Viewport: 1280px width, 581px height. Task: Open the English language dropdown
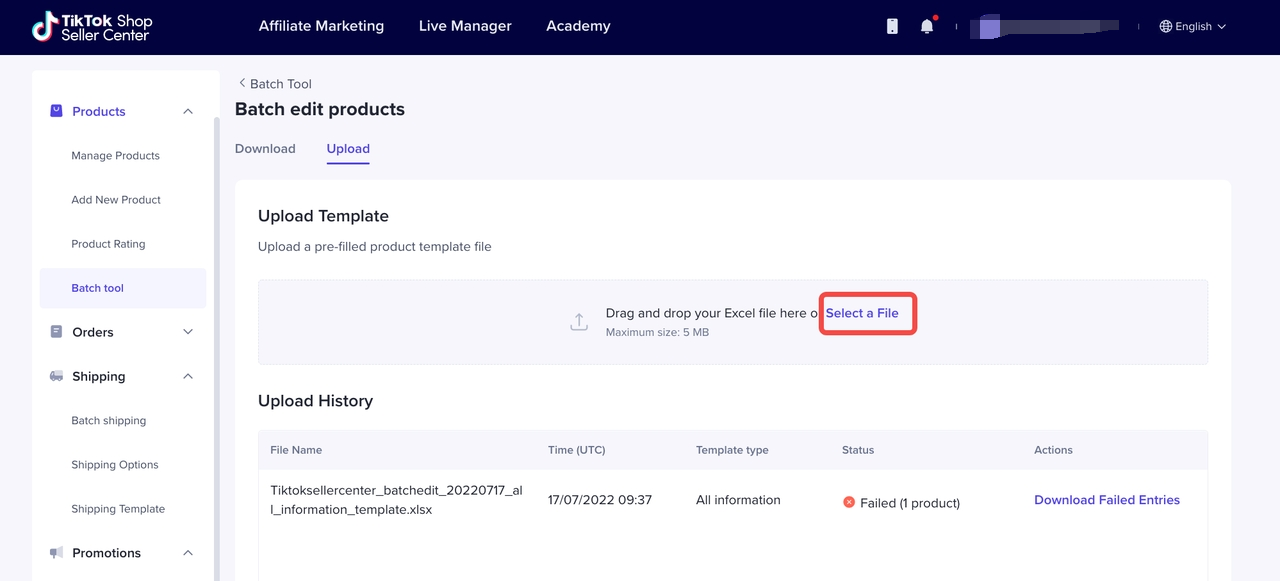[x=1192, y=27]
